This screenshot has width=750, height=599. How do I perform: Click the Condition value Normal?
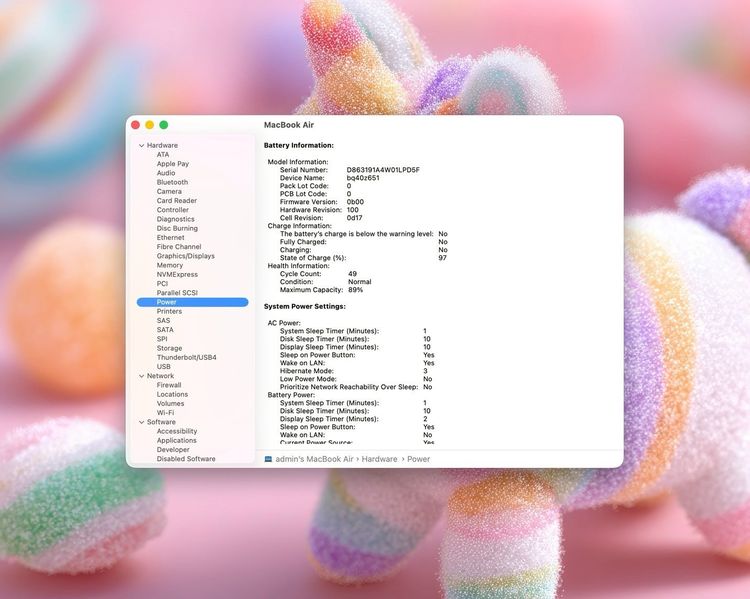[360, 282]
